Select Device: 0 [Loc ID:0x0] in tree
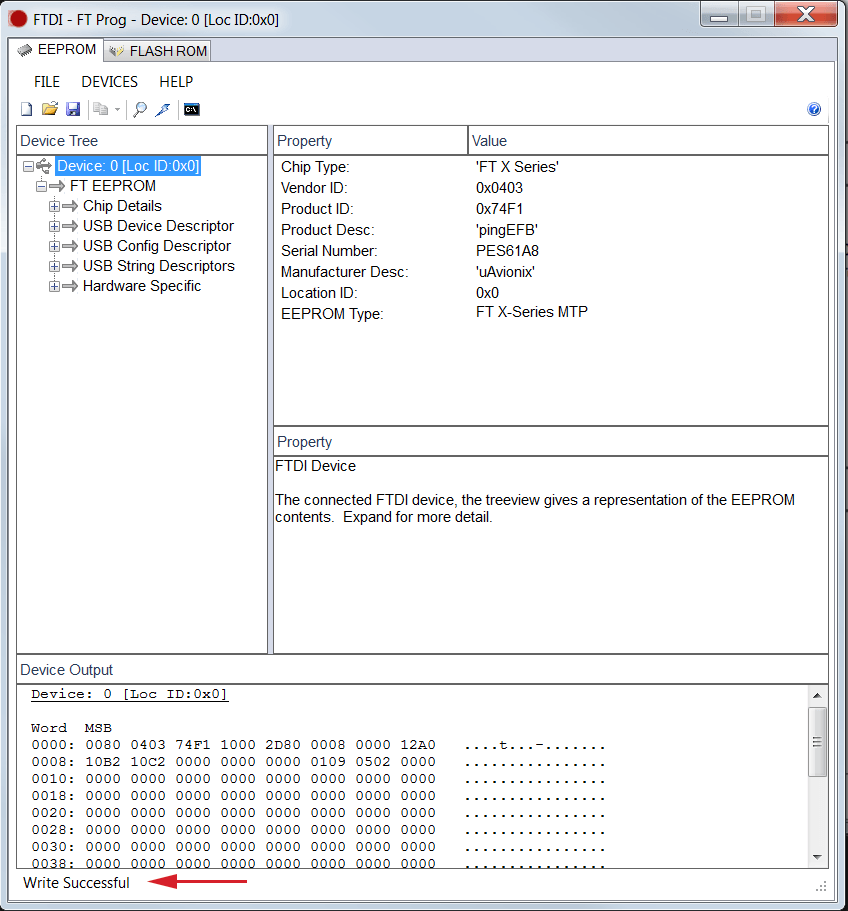 click(128, 166)
